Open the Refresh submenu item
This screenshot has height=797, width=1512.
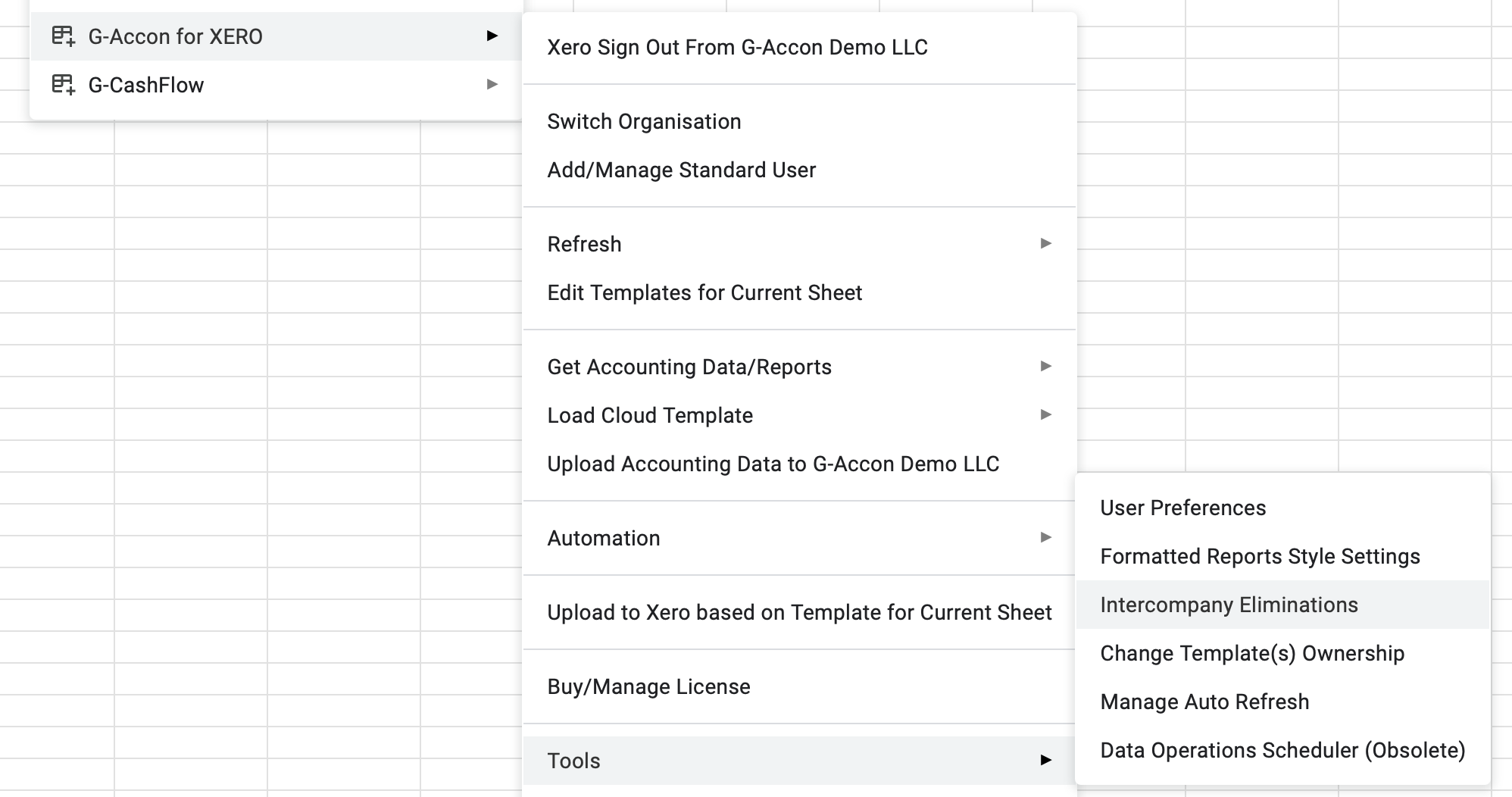pyautogui.click(x=799, y=244)
